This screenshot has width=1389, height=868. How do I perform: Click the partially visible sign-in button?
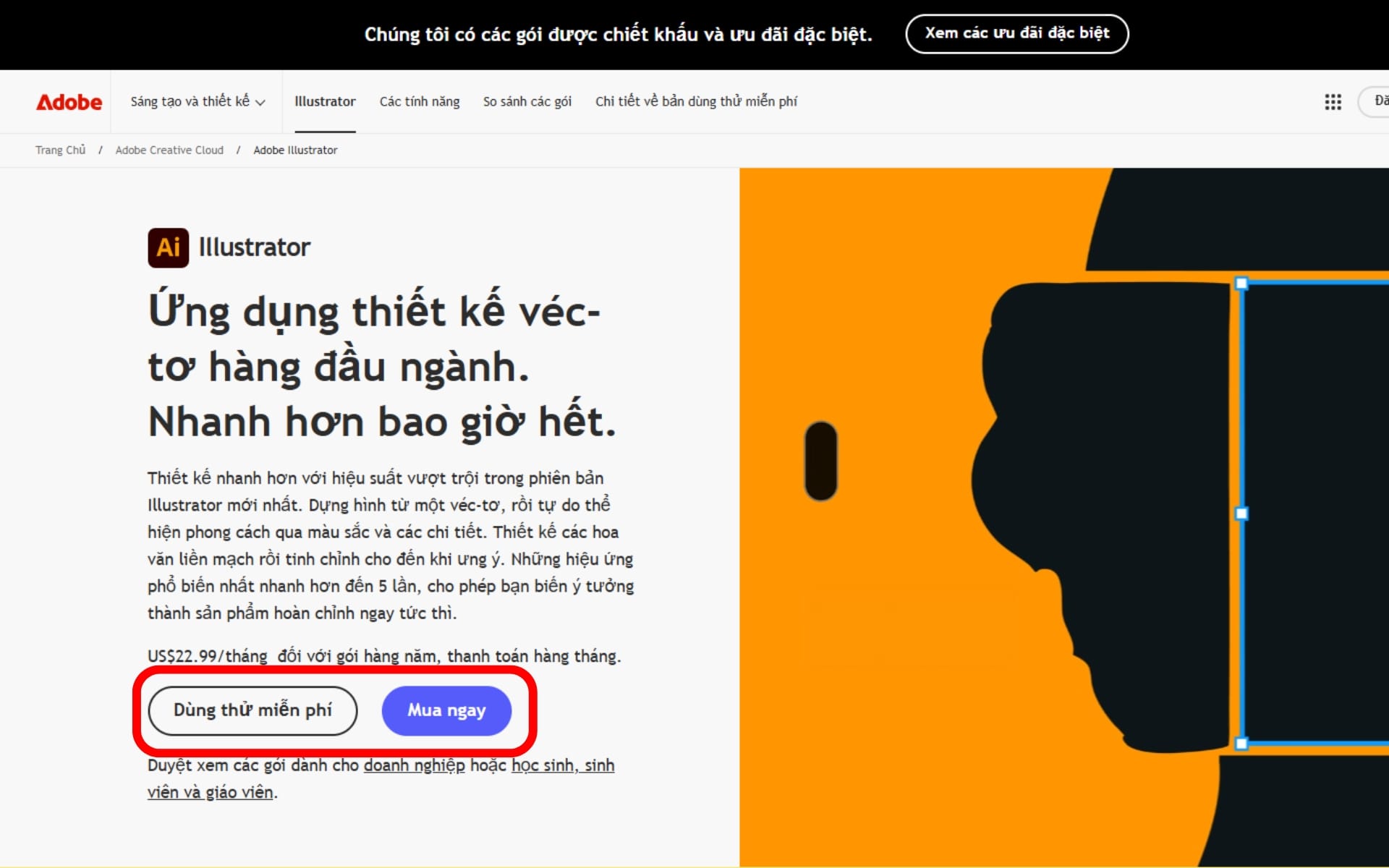click(1374, 102)
